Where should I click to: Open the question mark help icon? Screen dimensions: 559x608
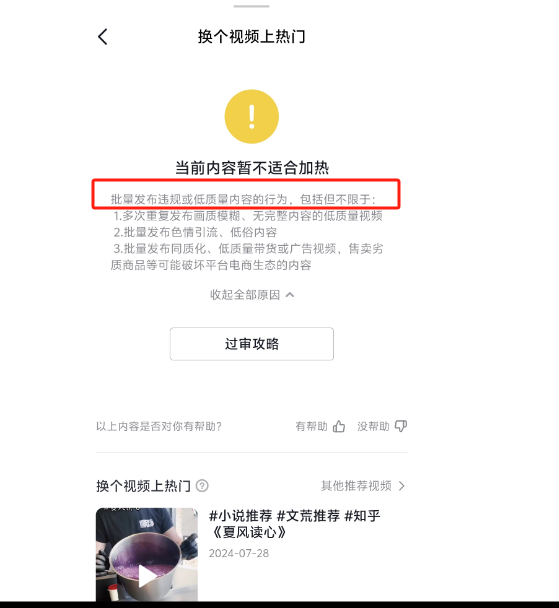(202, 485)
